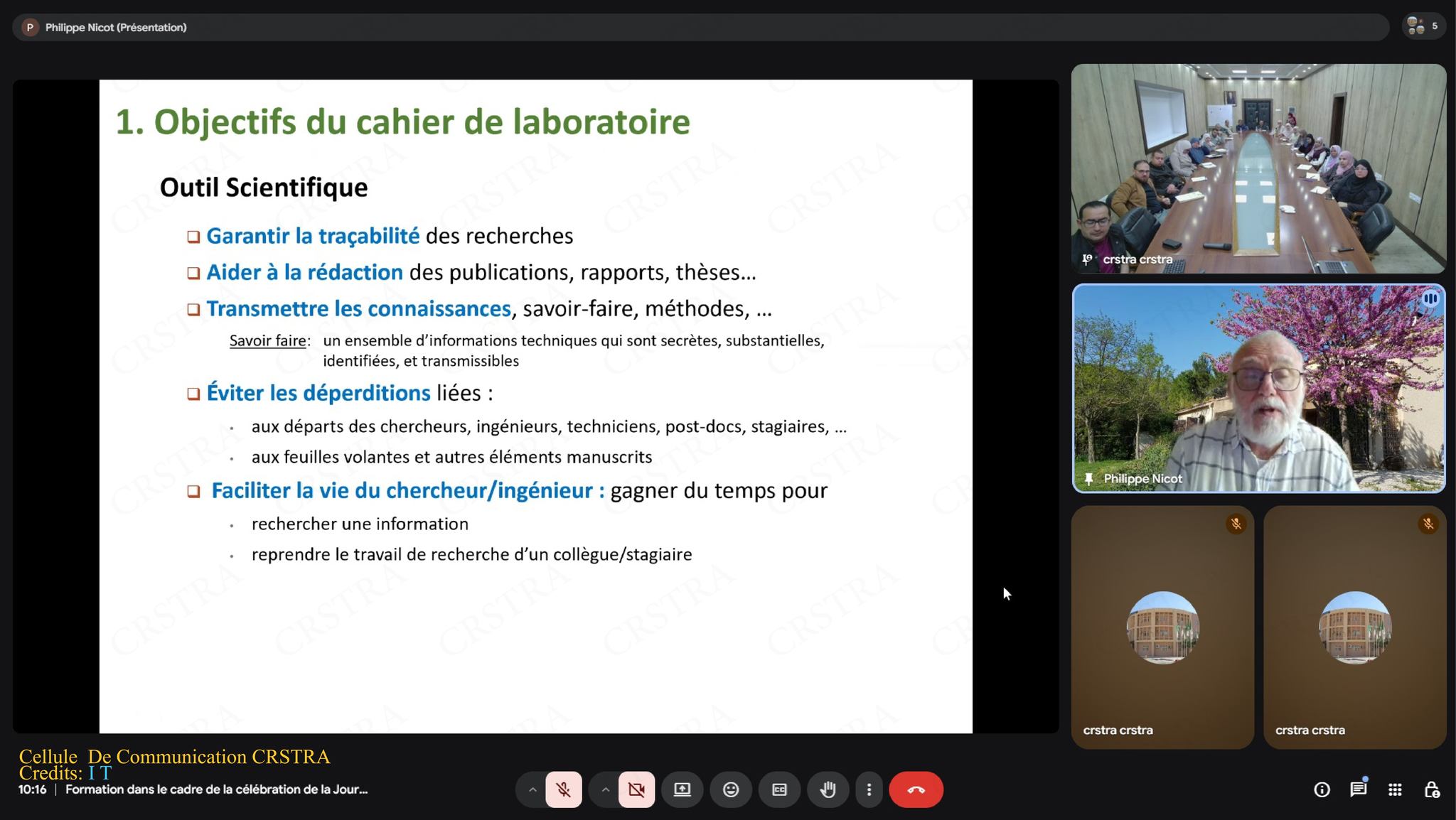Image resolution: width=1456 pixels, height=820 pixels.
Task: Open the emoji reactions button
Action: tap(731, 789)
